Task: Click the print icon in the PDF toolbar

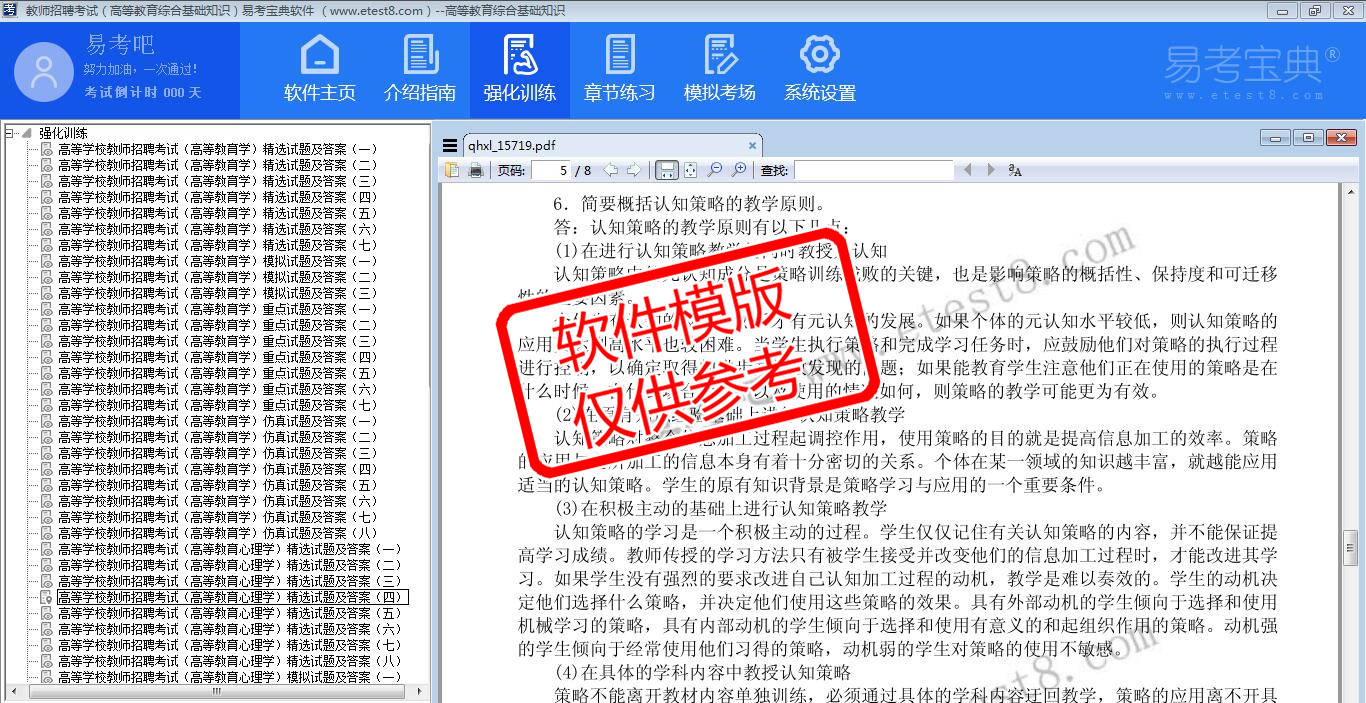Action: pos(476,170)
